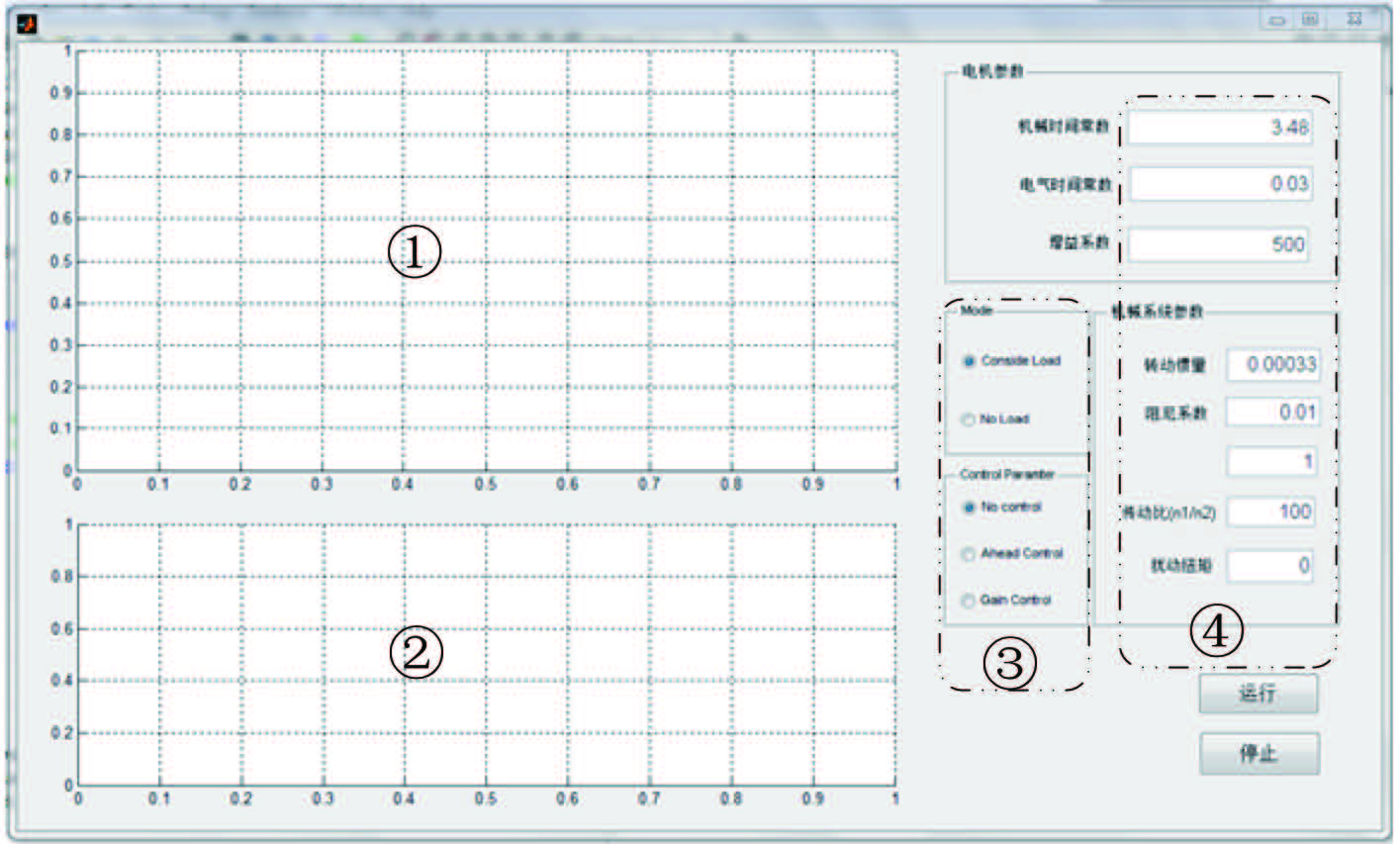Click the 阻尼系数 field showing 0.01

(1271, 413)
